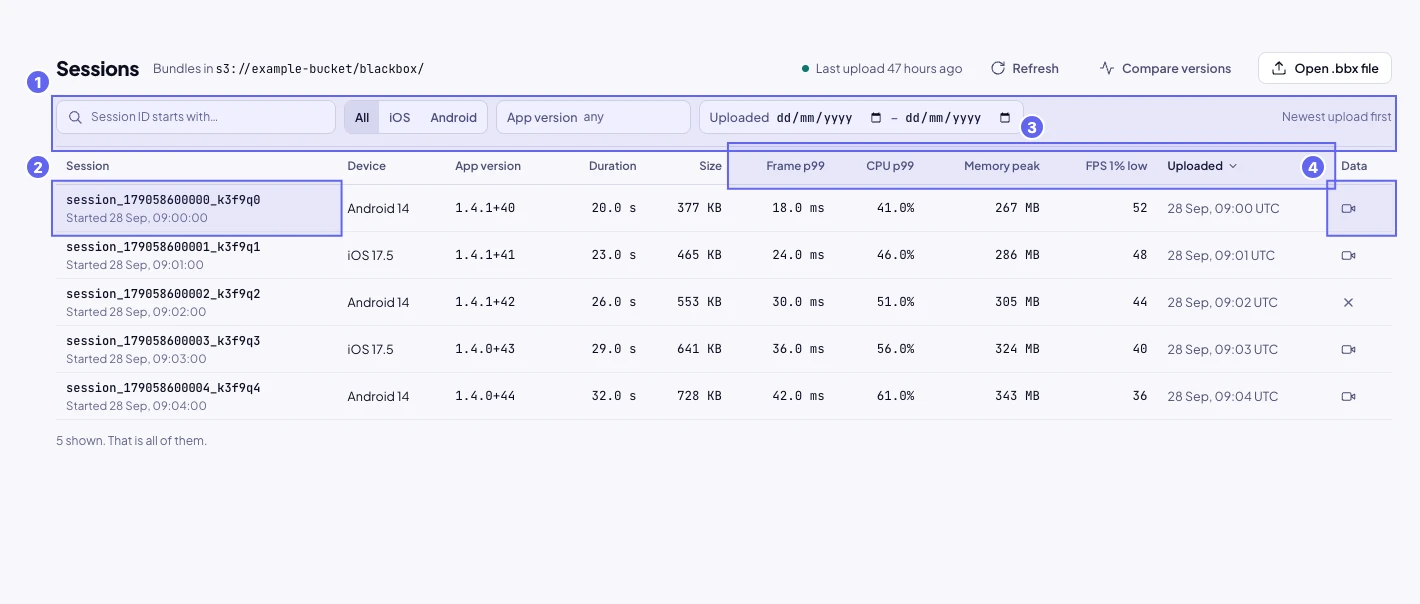Click the 30.0 ms frame p99 cell
The image size is (1420, 604).
(798, 302)
